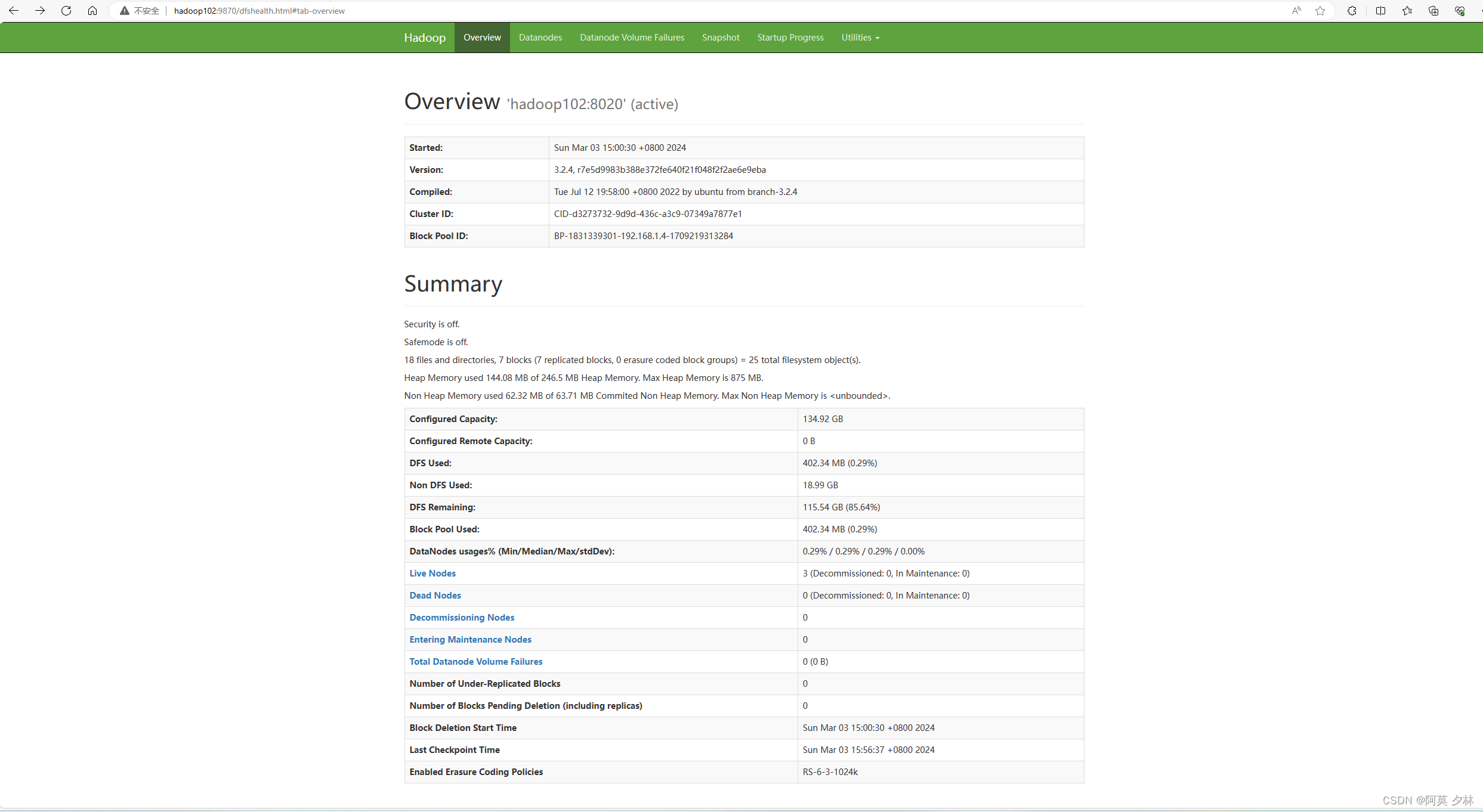Open the Live Nodes link
This screenshot has height=812, width=1483.
432,573
